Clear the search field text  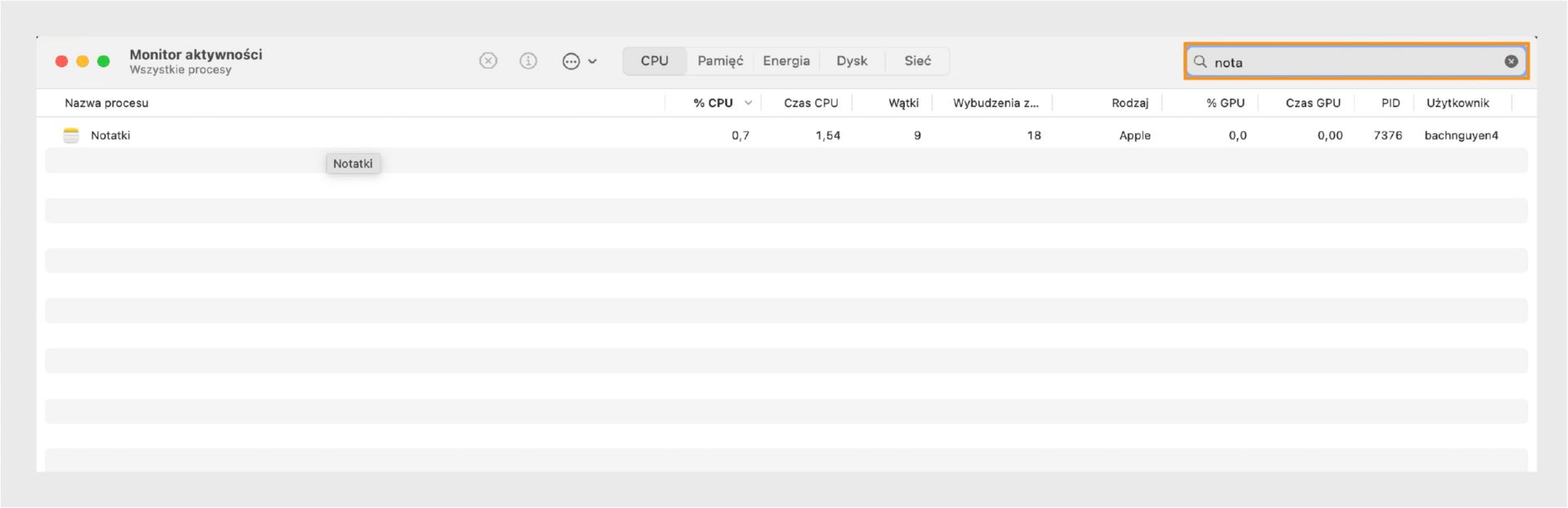coord(1511,61)
